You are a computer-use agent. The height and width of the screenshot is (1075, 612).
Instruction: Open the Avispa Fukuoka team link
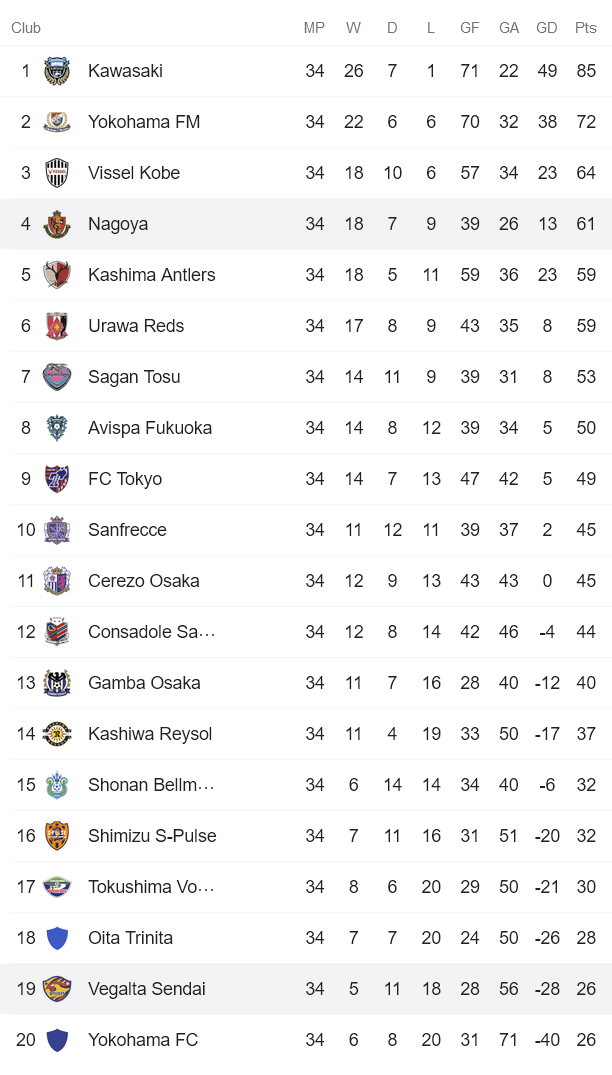point(150,428)
